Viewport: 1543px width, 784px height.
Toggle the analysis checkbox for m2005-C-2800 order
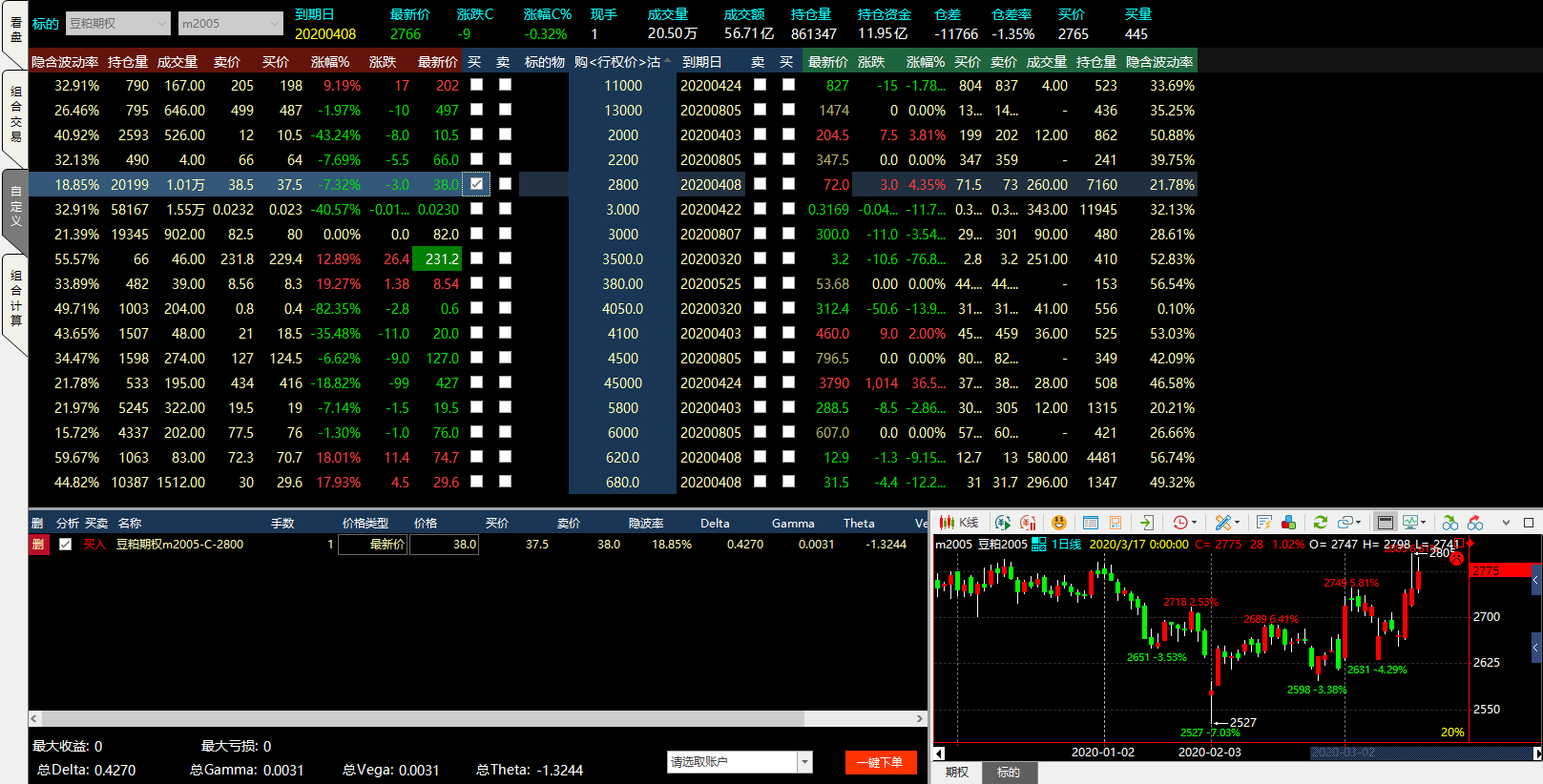click(x=65, y=545)
